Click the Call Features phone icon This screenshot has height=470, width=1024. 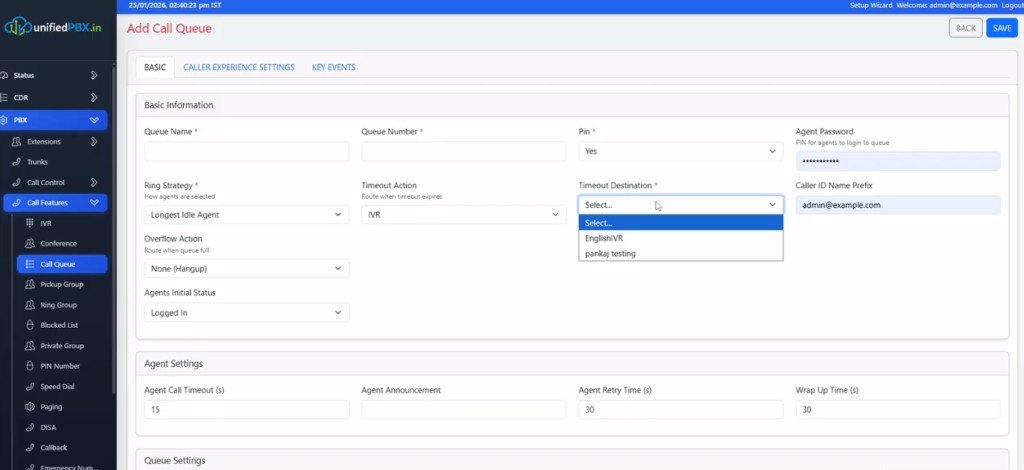pos(16,203)
